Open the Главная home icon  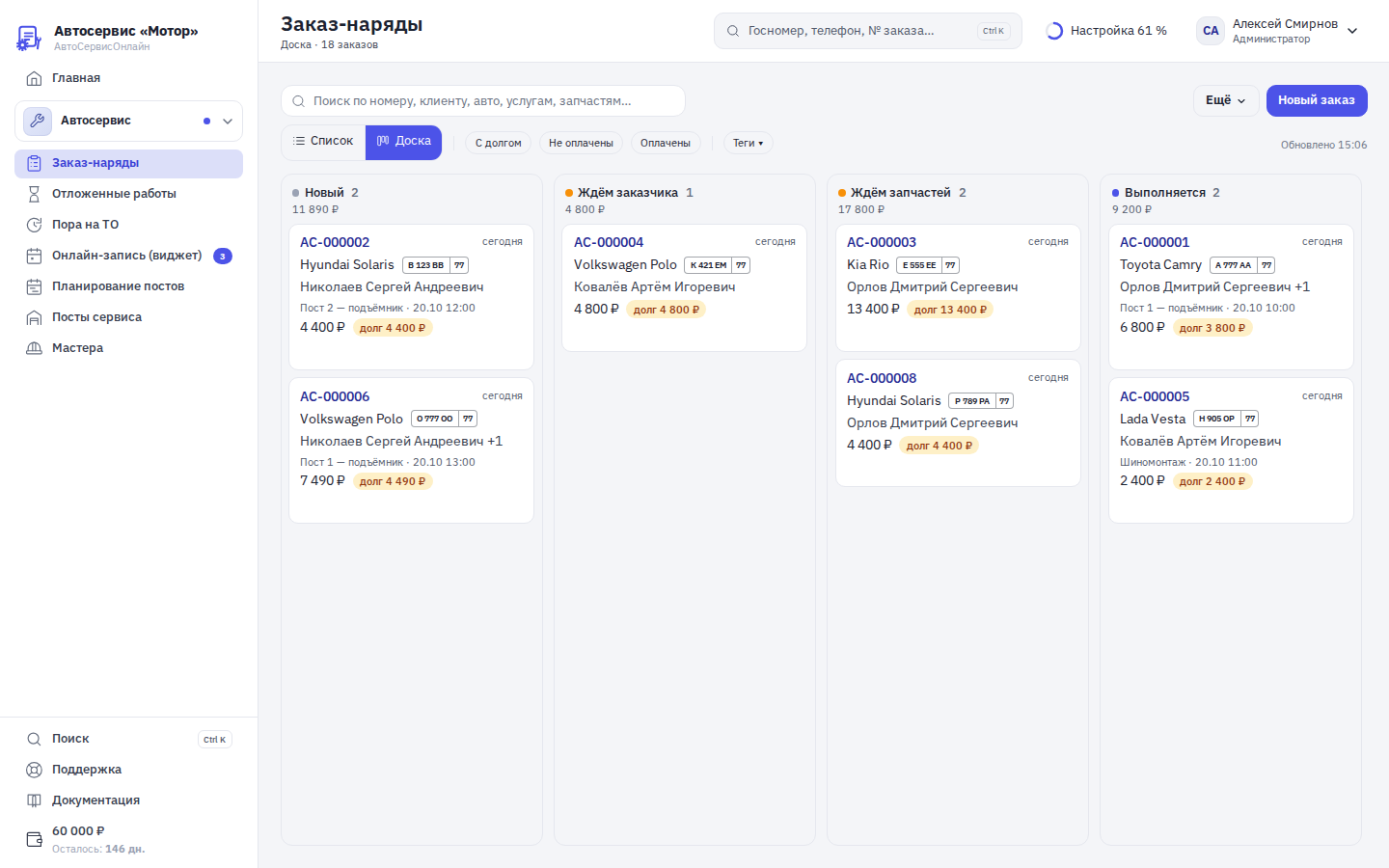[x=34, y=78]
